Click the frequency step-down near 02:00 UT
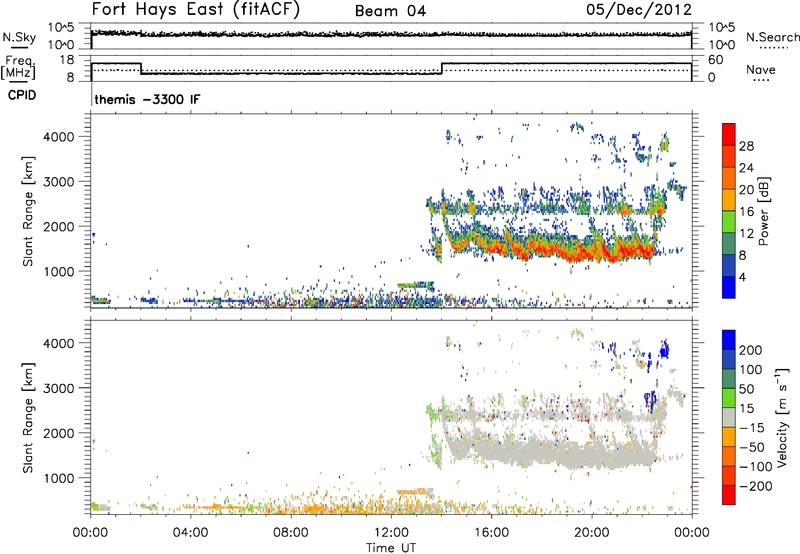This screenshot has height=554, width=800. pos(141,69)
